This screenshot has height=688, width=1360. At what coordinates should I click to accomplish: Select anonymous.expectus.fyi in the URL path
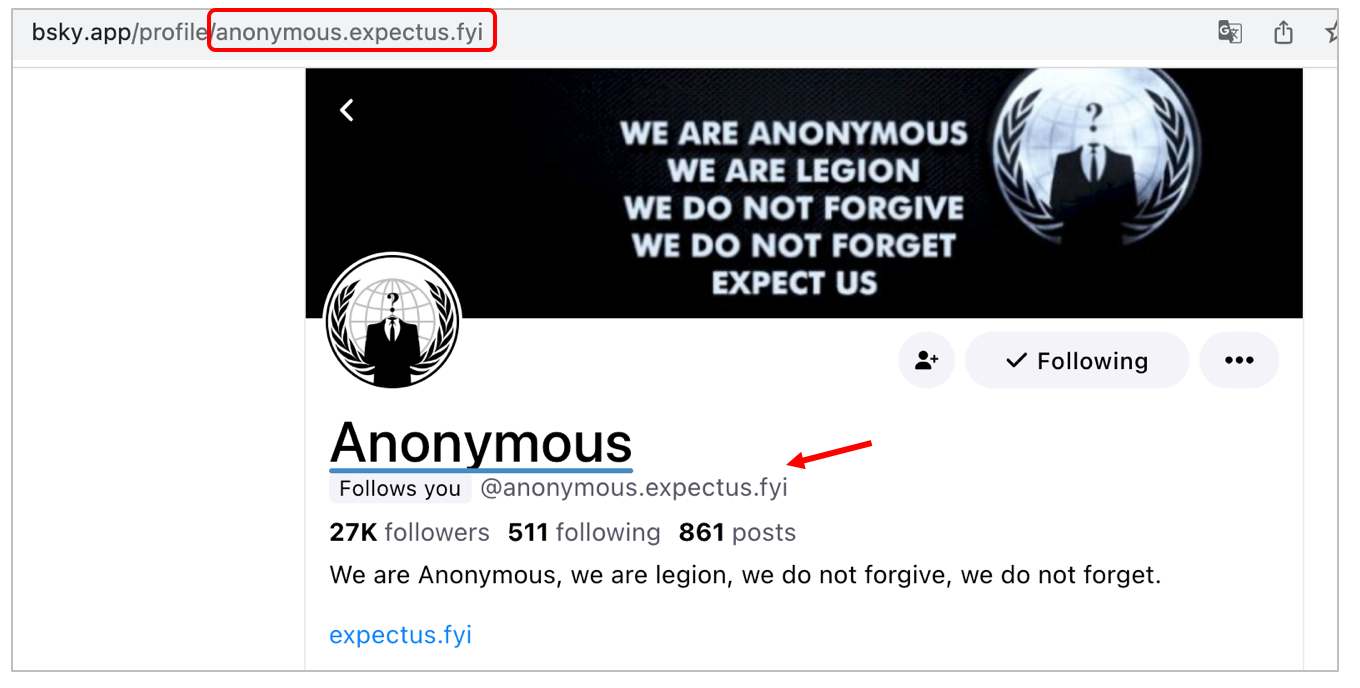[350, 32]
